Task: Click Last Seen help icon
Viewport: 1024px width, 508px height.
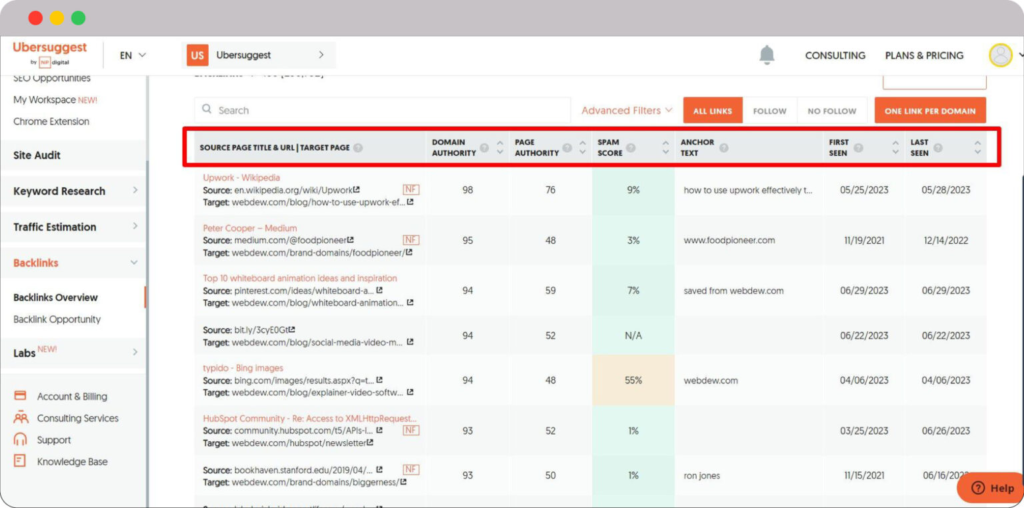Action: pos(938,148)
